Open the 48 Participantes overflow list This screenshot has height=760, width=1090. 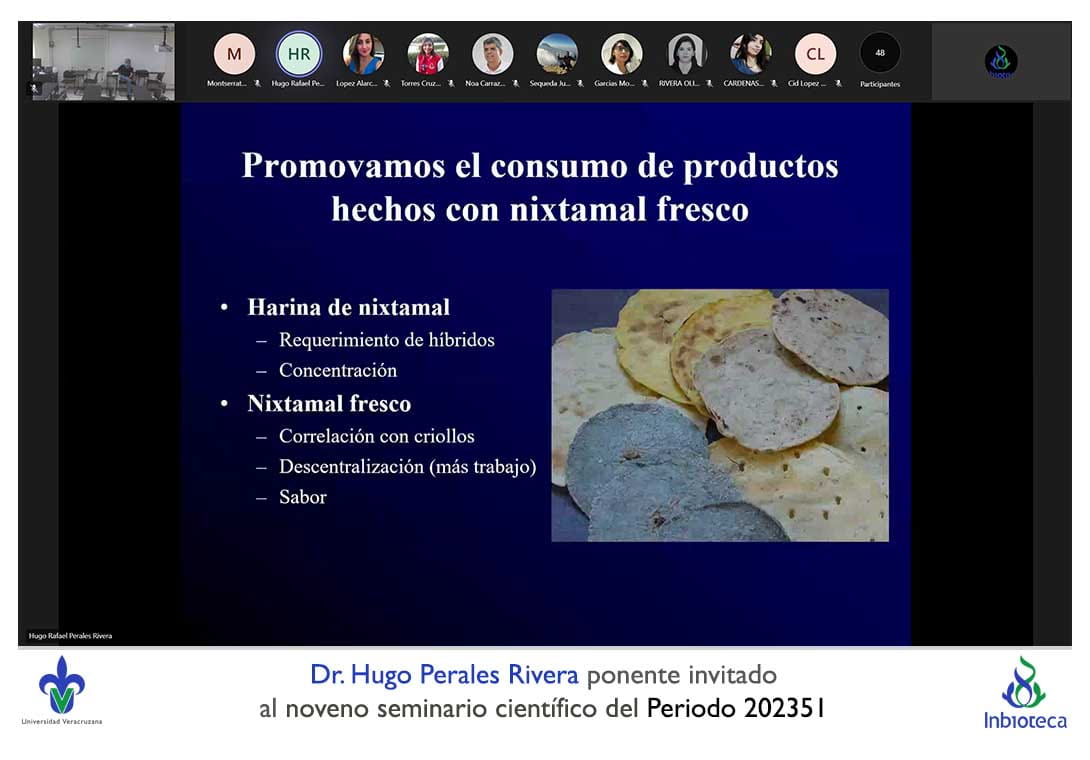point(880,54)
